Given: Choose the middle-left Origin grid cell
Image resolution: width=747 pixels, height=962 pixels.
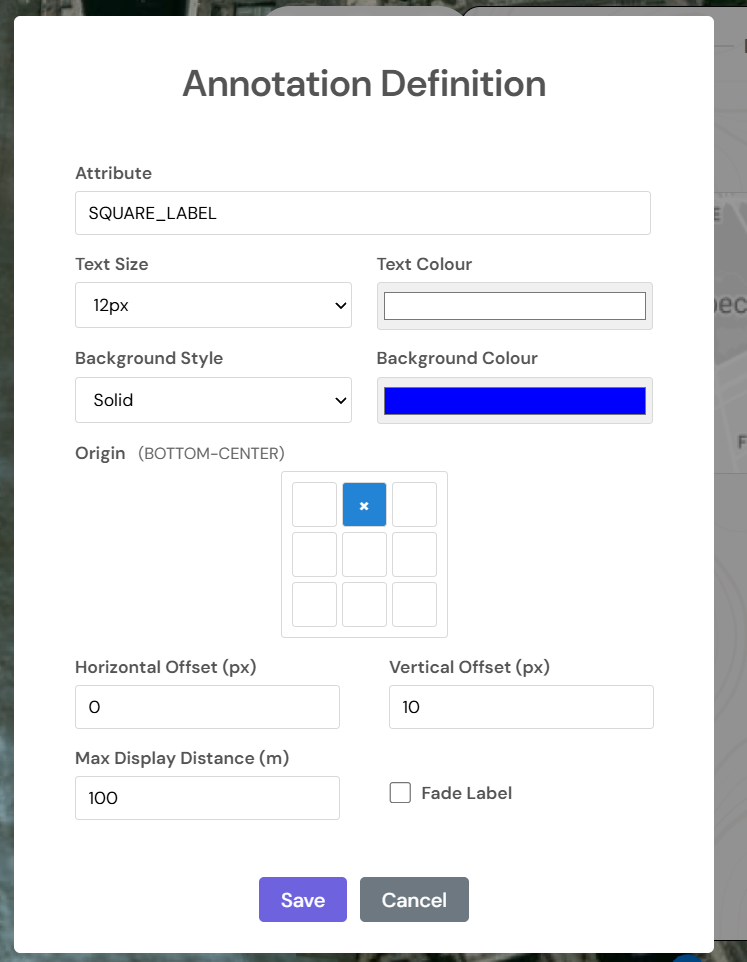Looking at the screenshot, I should 314,555.
